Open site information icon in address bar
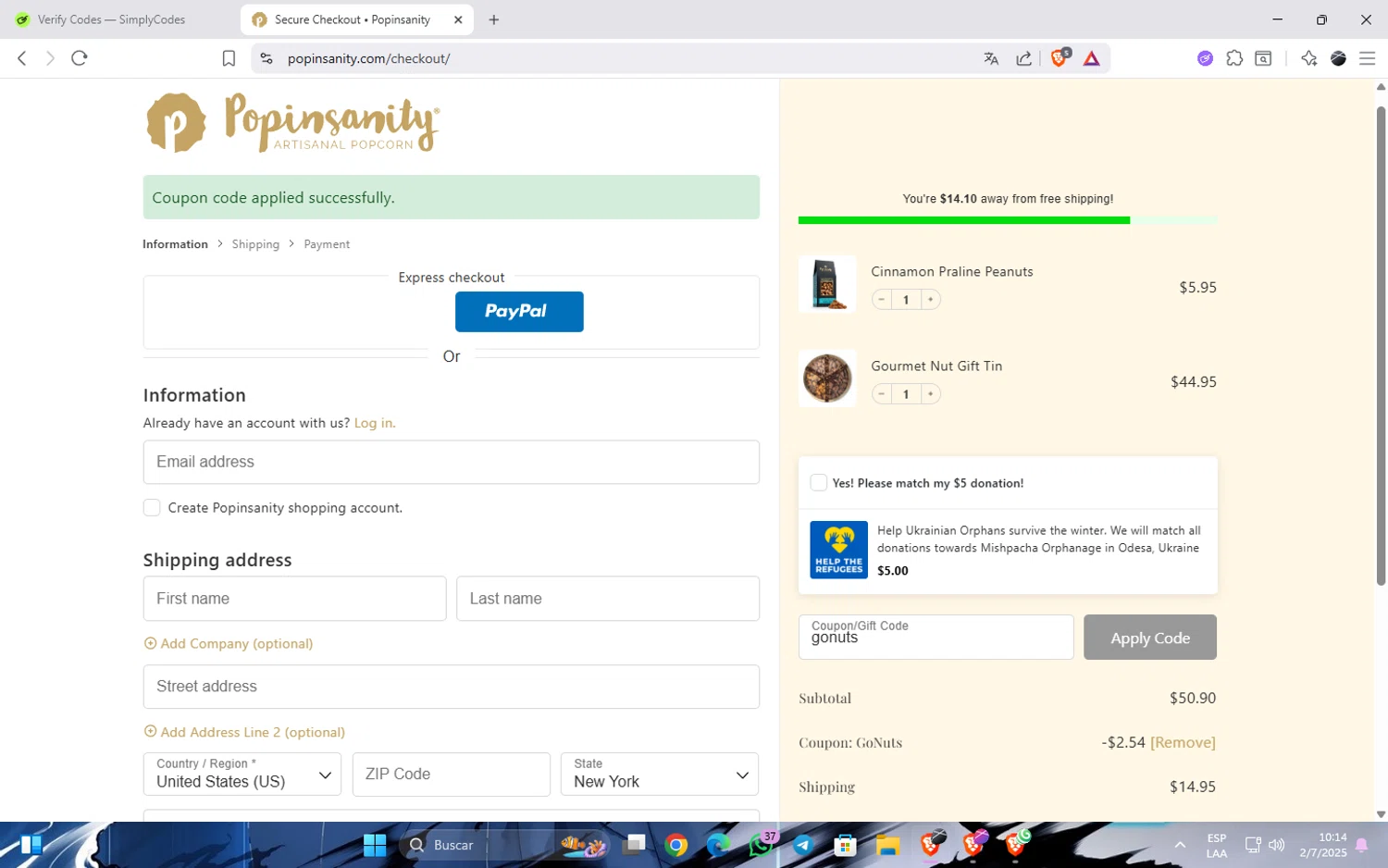The width and height of the screenshot is (1388, 868). [266, 58]
